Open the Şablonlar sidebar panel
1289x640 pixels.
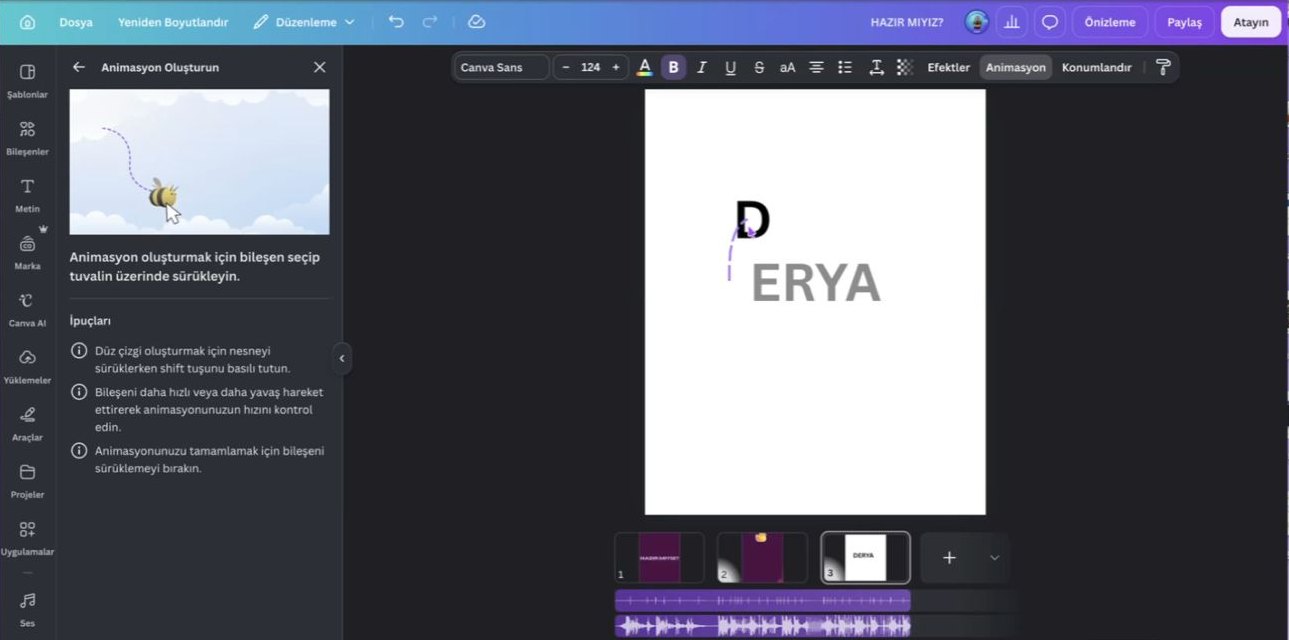click(27, 80)
